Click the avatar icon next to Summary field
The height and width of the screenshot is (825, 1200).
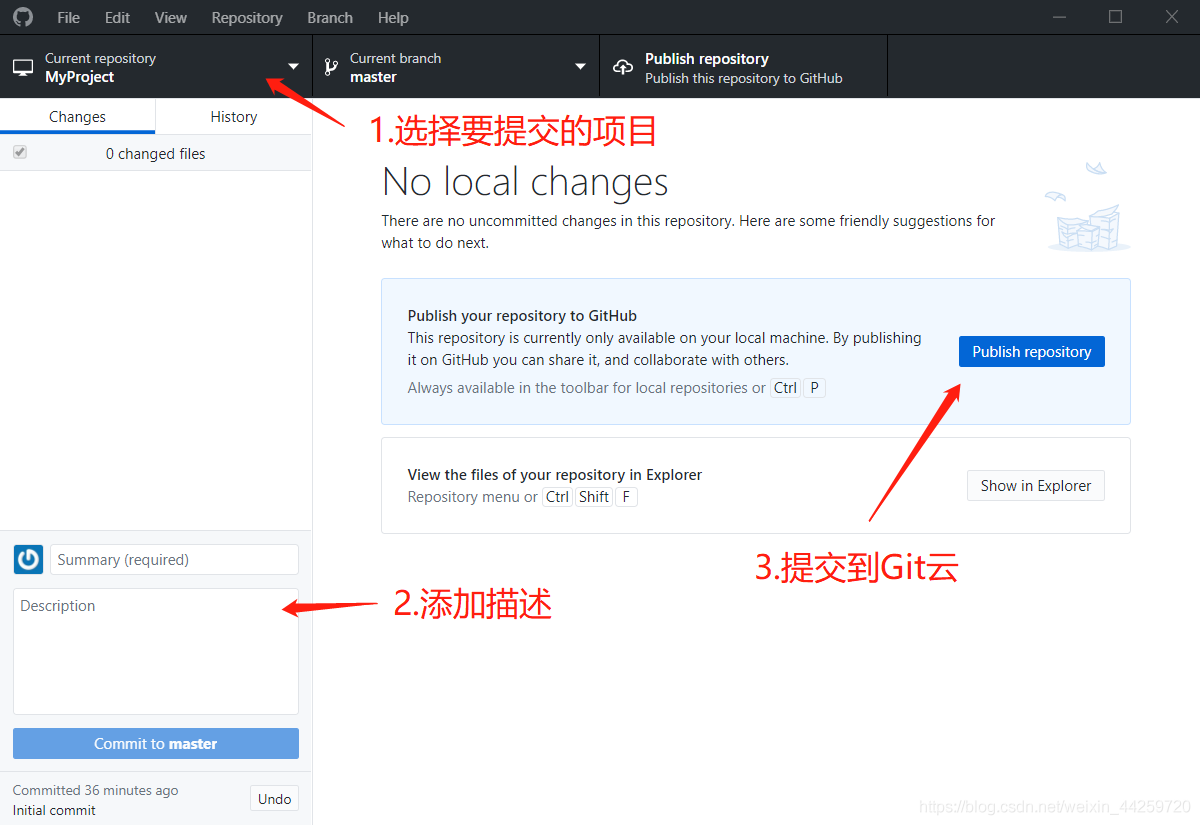(x=28, y=559)
